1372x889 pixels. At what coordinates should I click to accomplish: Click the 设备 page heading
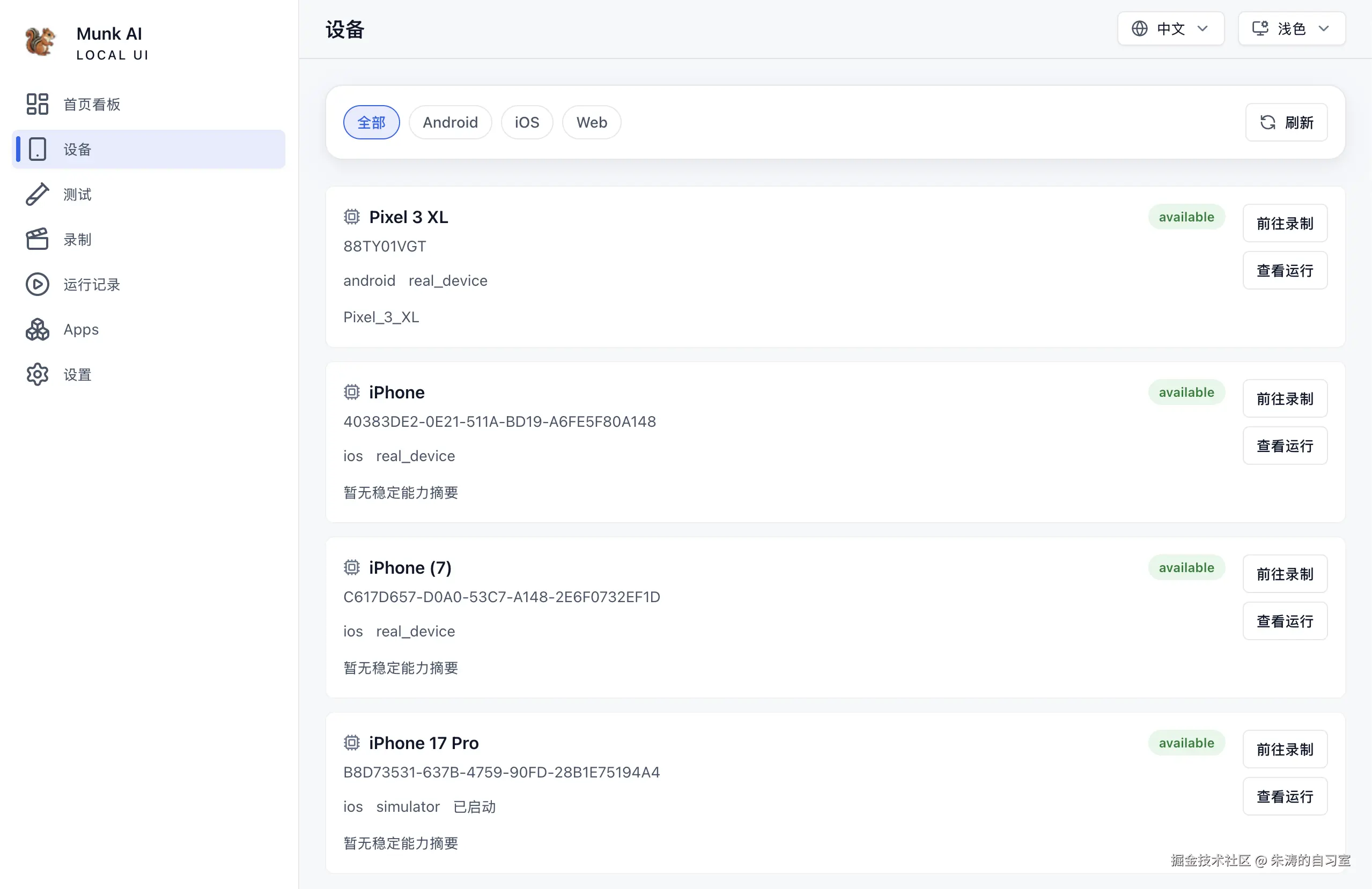point(345,29)
